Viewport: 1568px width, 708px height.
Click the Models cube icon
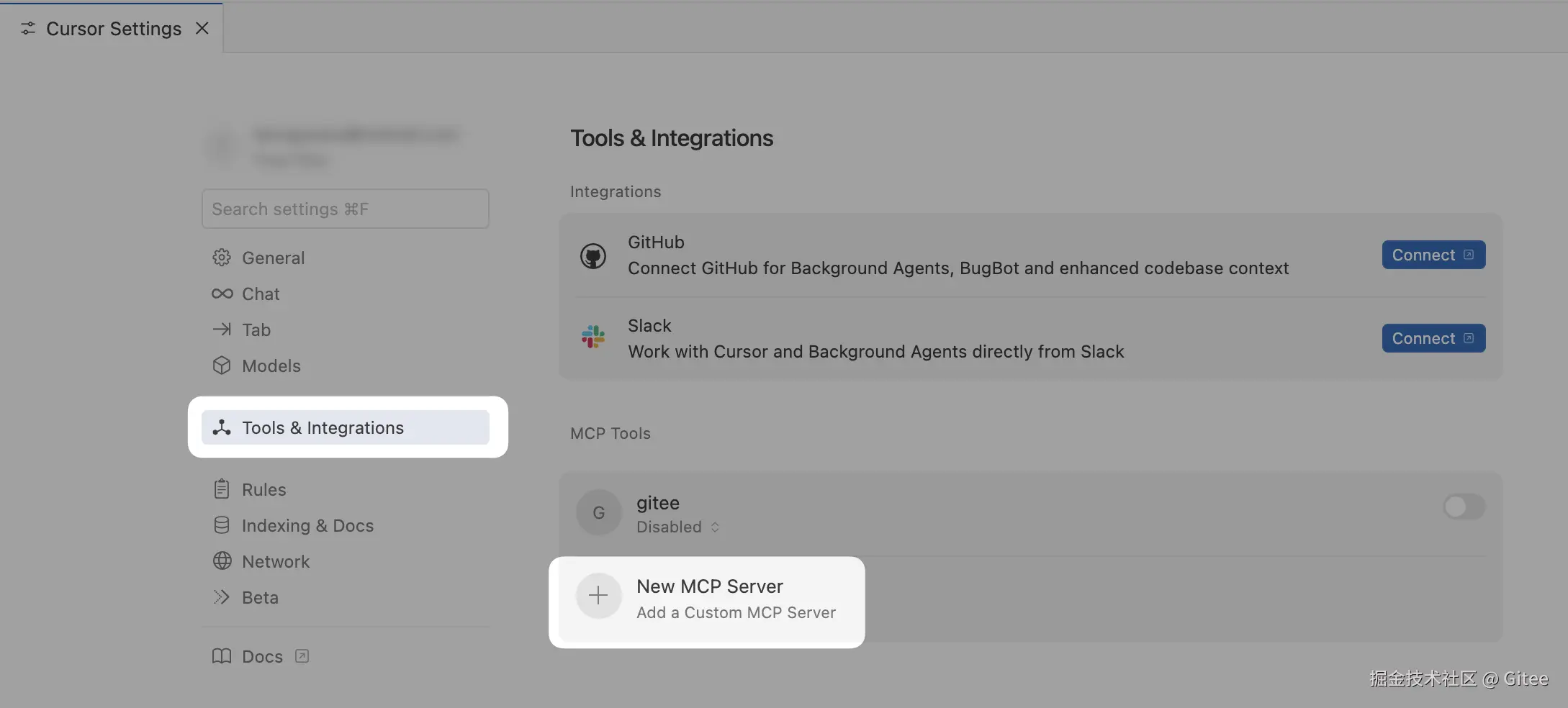(x=222, y=366)
